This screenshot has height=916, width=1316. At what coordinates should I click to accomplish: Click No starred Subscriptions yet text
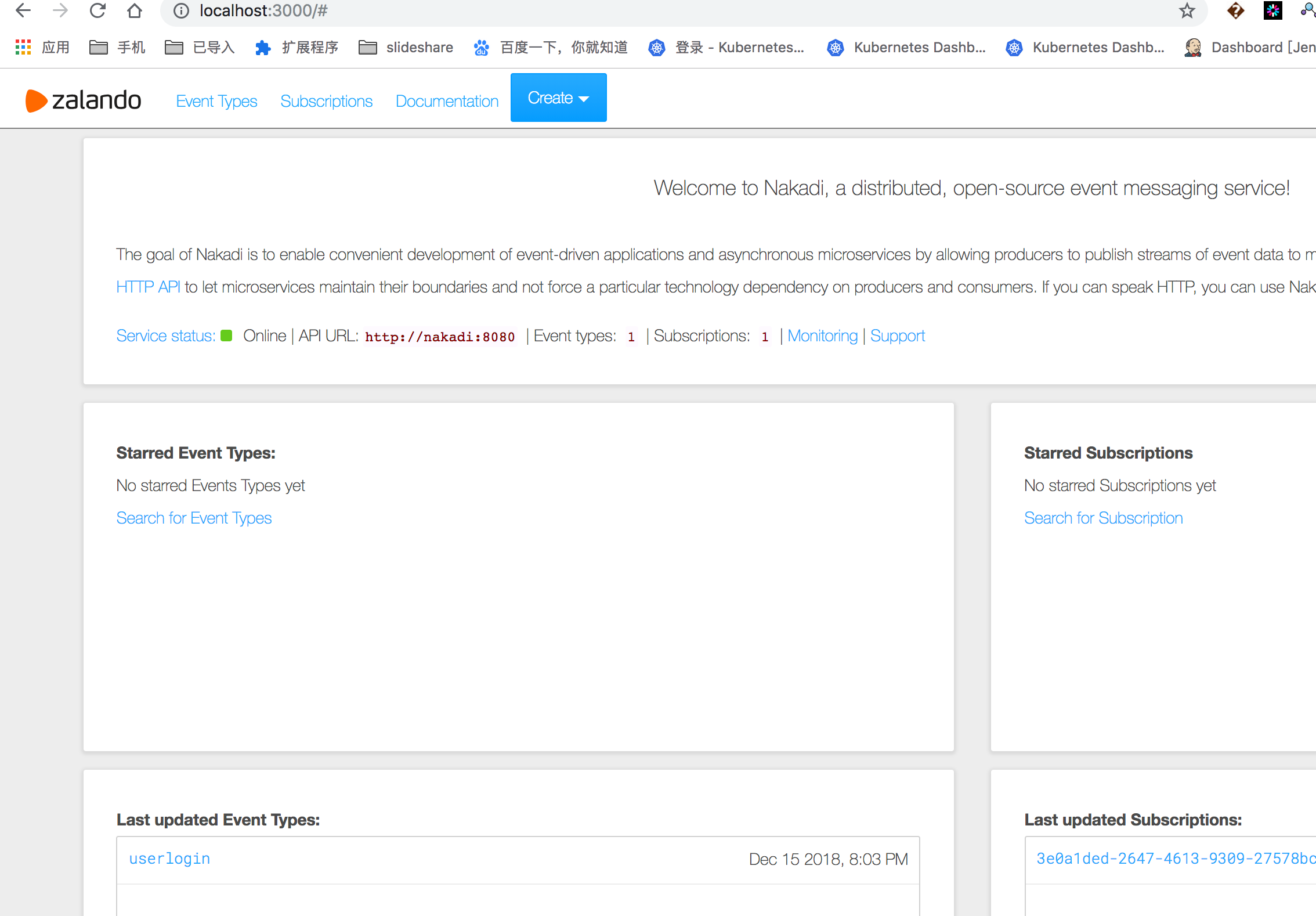coord(1120,485)
